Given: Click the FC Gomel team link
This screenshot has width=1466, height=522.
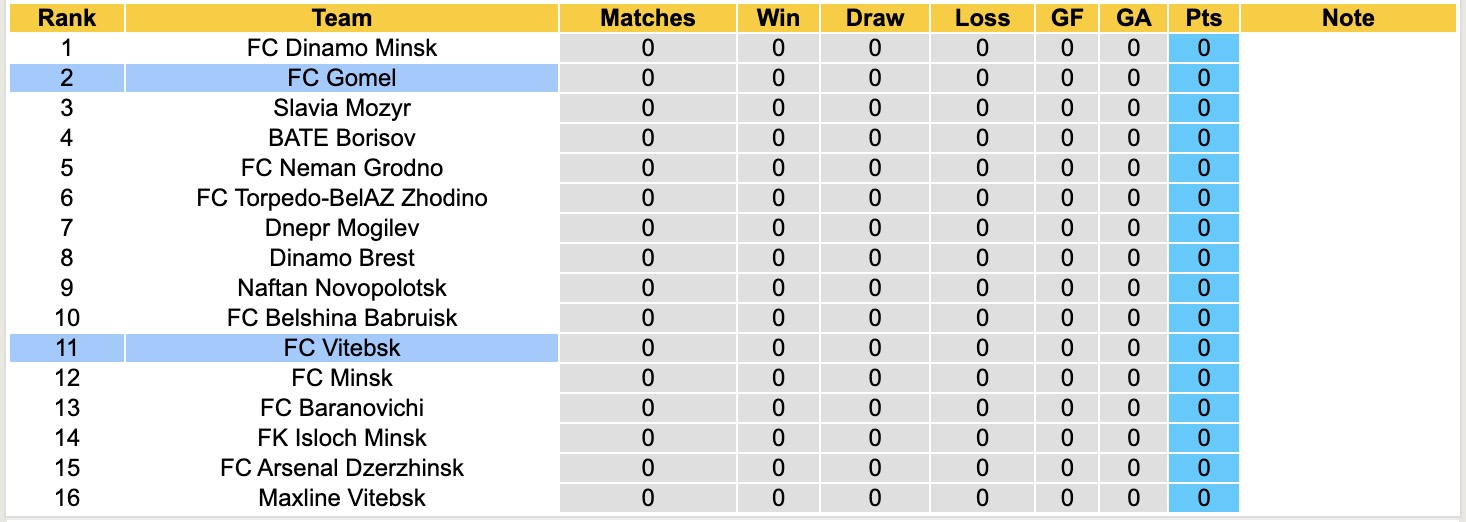Looking at the screenshot, I should pos(342,78).
